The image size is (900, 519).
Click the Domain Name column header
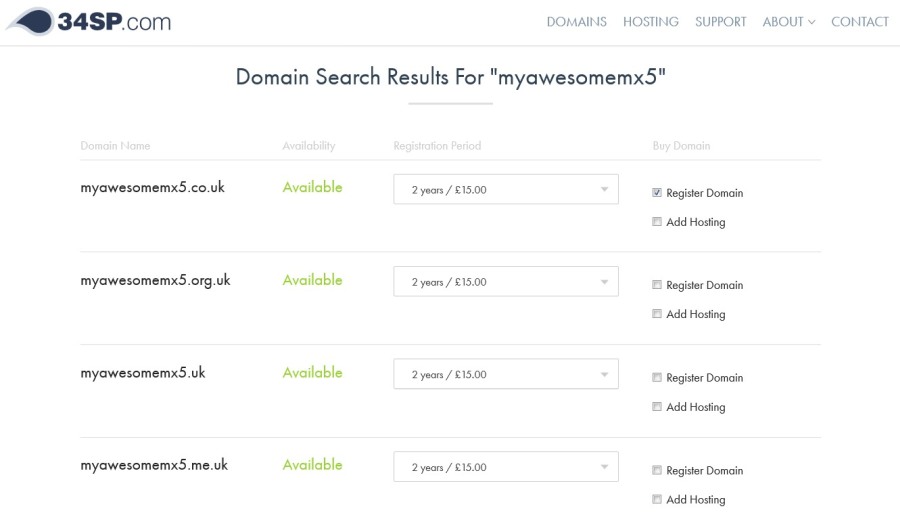(115, 146)
